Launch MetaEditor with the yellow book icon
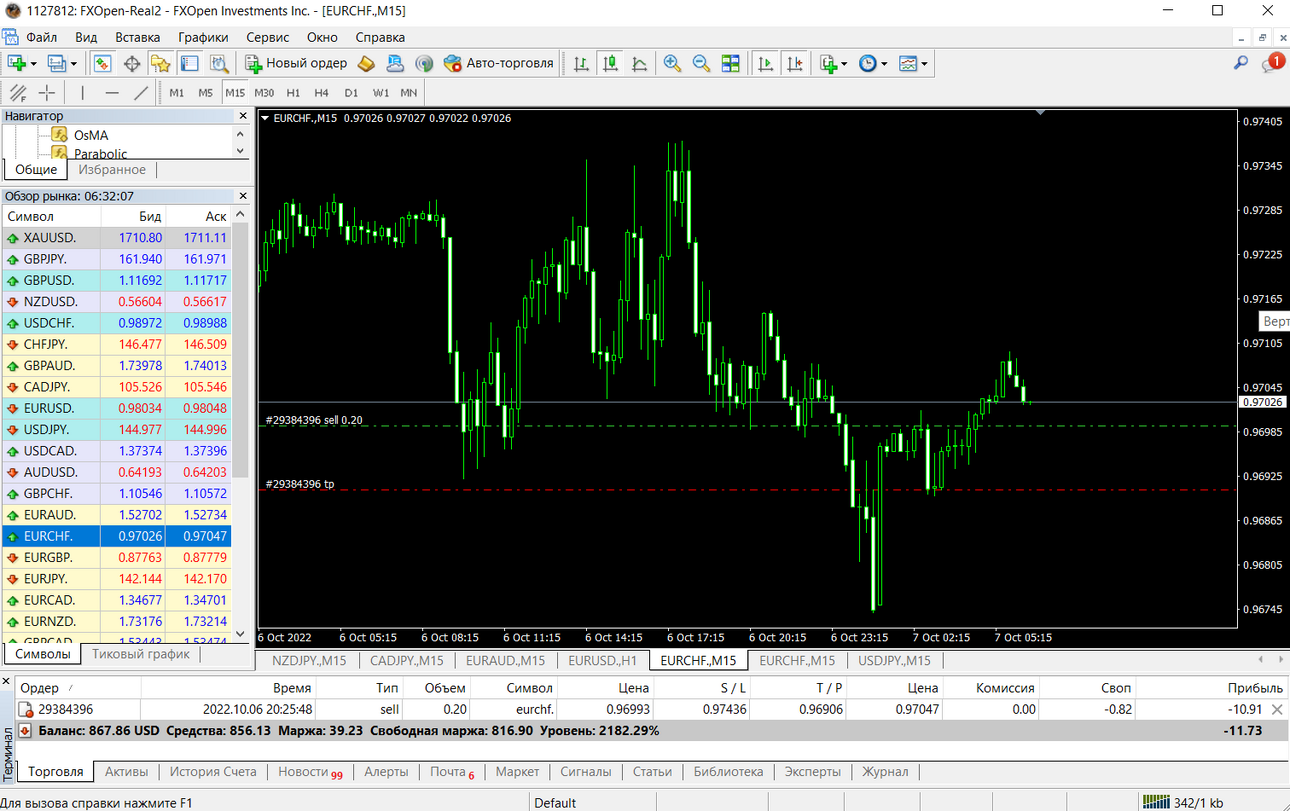Viewport: 1290px width, 811px height. click(366, 63)
